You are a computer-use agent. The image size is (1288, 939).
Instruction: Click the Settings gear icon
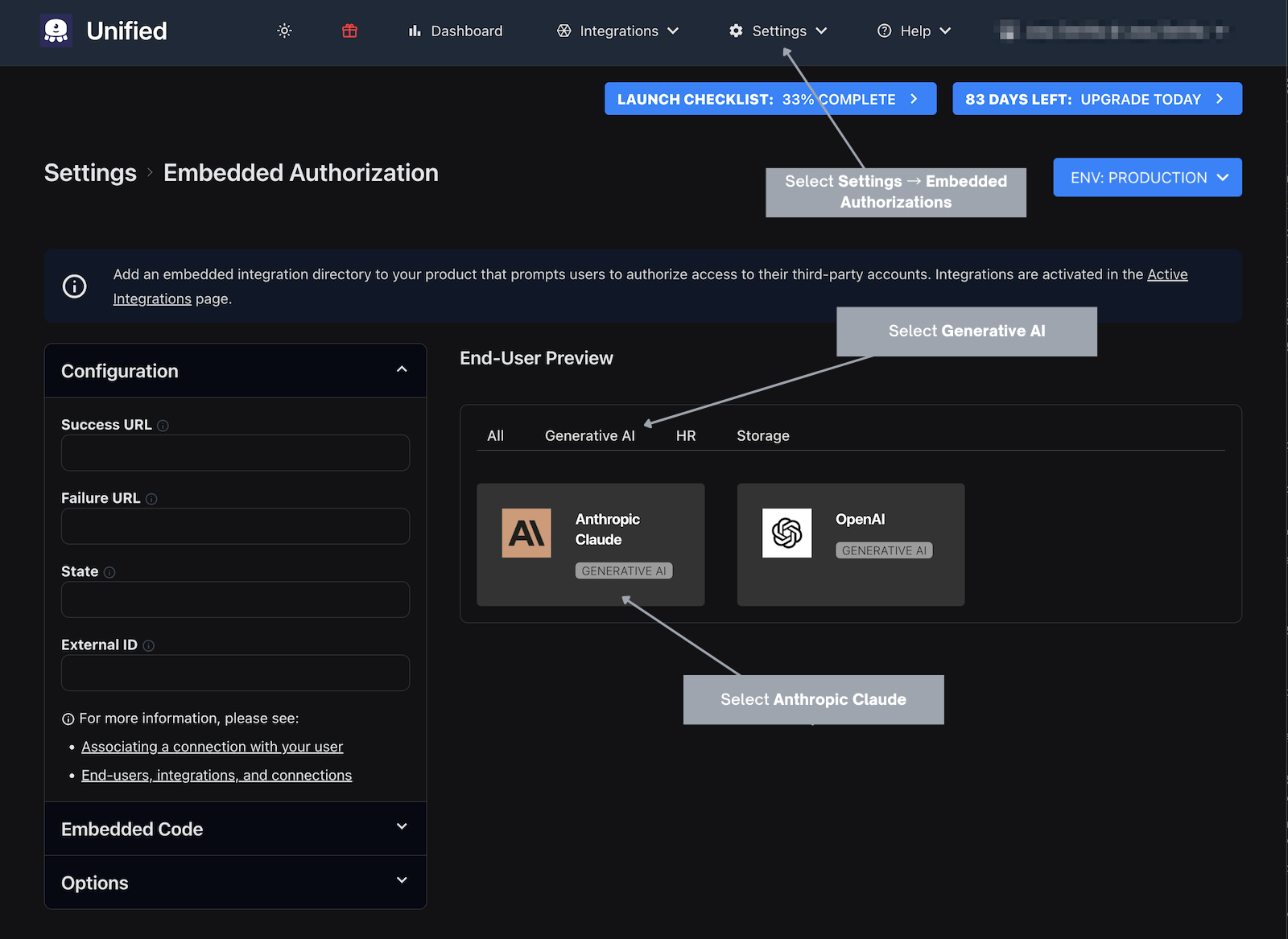click(735, 31)
